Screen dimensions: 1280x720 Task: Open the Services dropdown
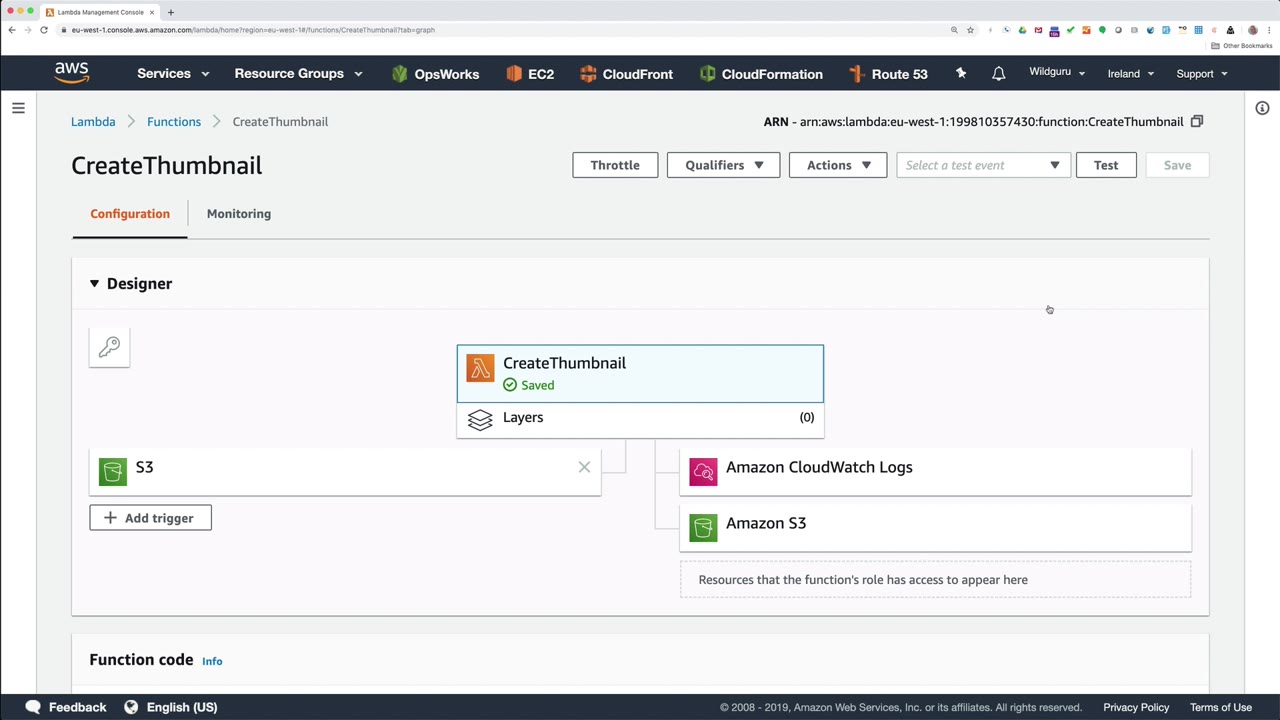[173, 74]
